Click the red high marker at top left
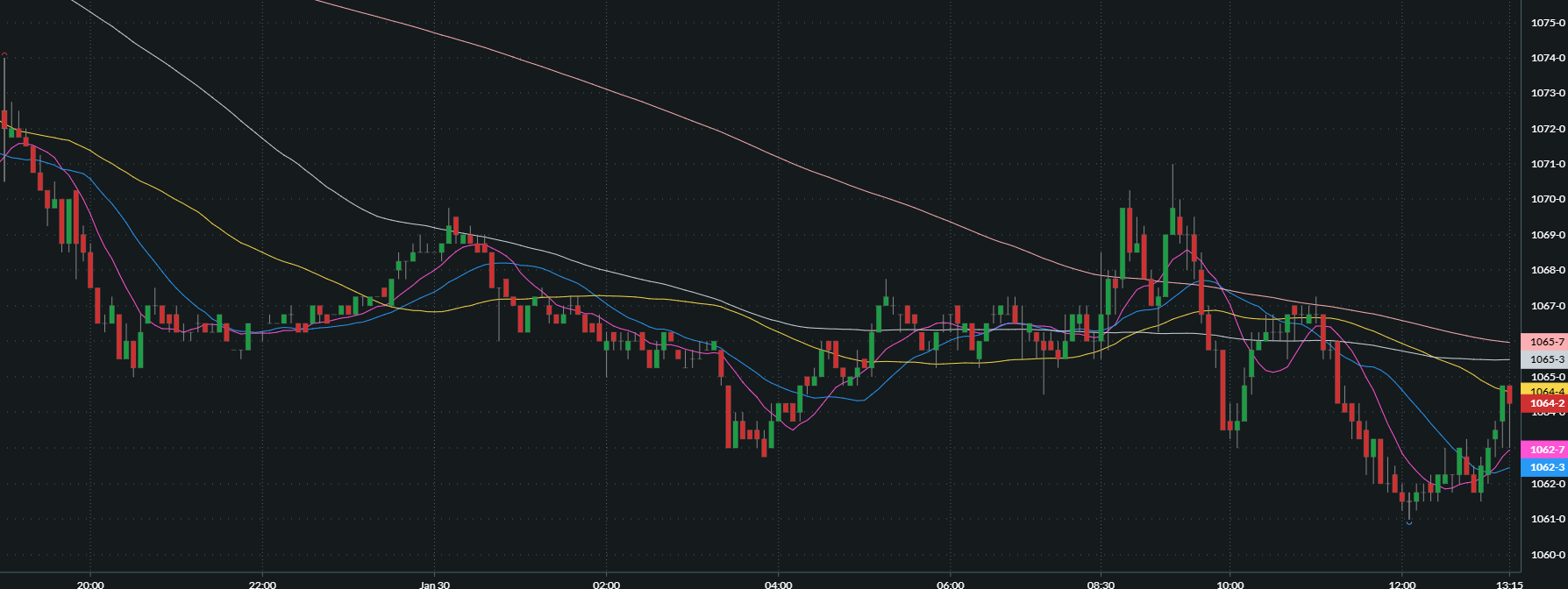This screenshot has height=589, width=1568. point(4,54)
